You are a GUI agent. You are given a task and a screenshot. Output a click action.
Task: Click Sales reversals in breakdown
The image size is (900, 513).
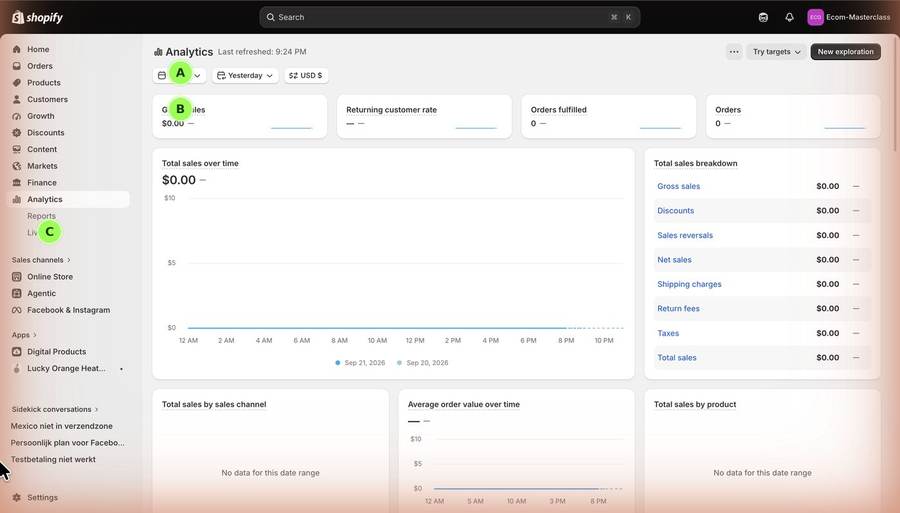tap(685, 235)
